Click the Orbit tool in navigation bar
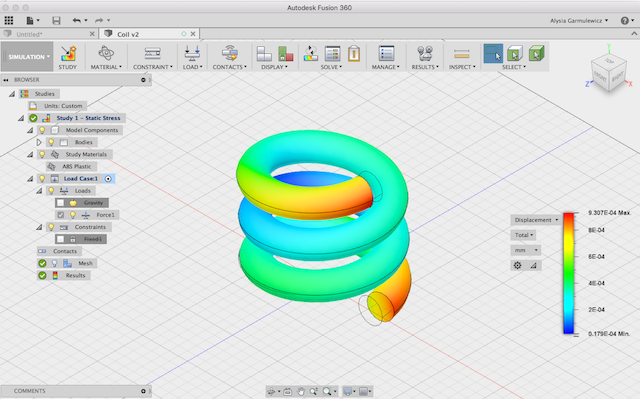The height and width of the screenshot is (399, 640). pyautogui.click(x=271, y=391)
